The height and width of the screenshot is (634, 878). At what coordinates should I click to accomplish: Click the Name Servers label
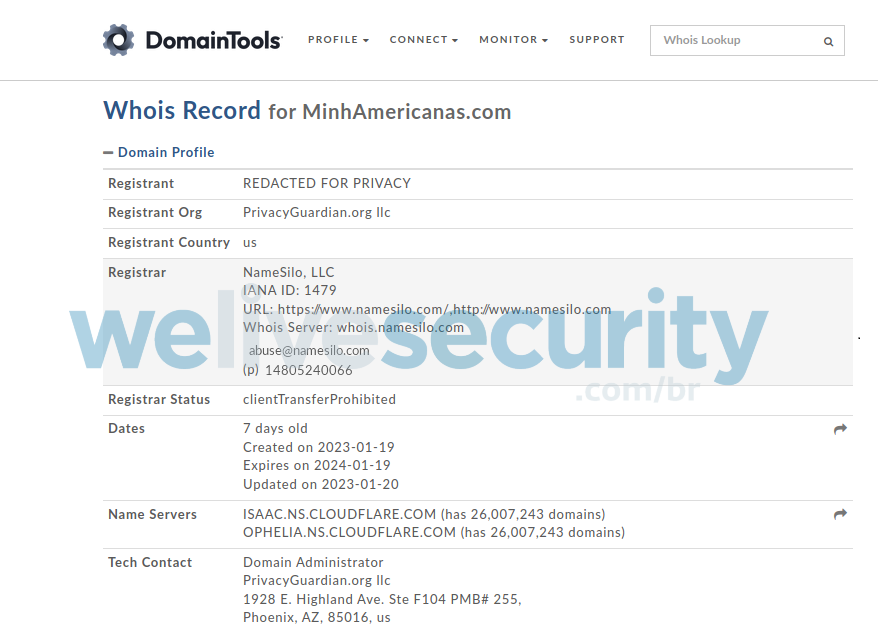[x=152, y=514]
